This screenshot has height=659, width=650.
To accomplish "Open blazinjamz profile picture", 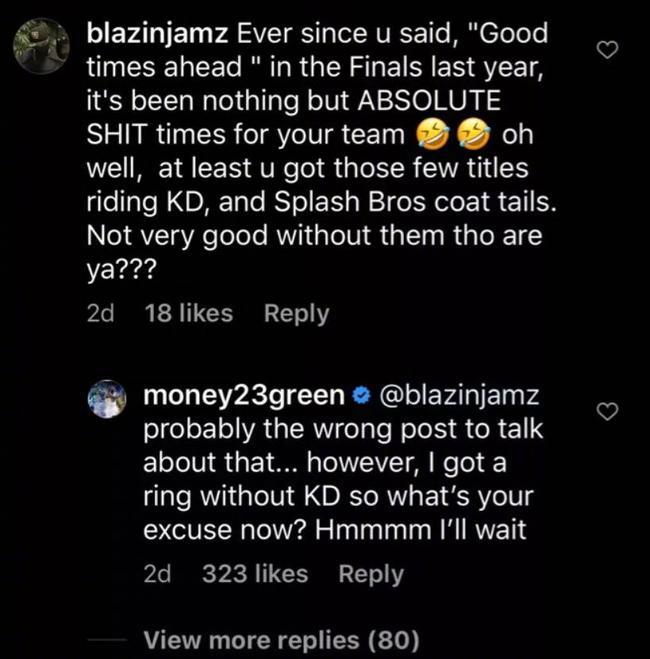I will [43, 46].
